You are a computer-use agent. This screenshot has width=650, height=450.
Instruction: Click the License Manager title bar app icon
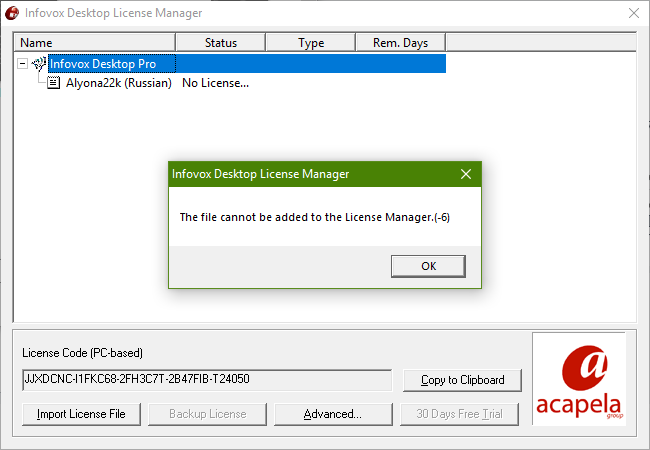pos(12,13)
